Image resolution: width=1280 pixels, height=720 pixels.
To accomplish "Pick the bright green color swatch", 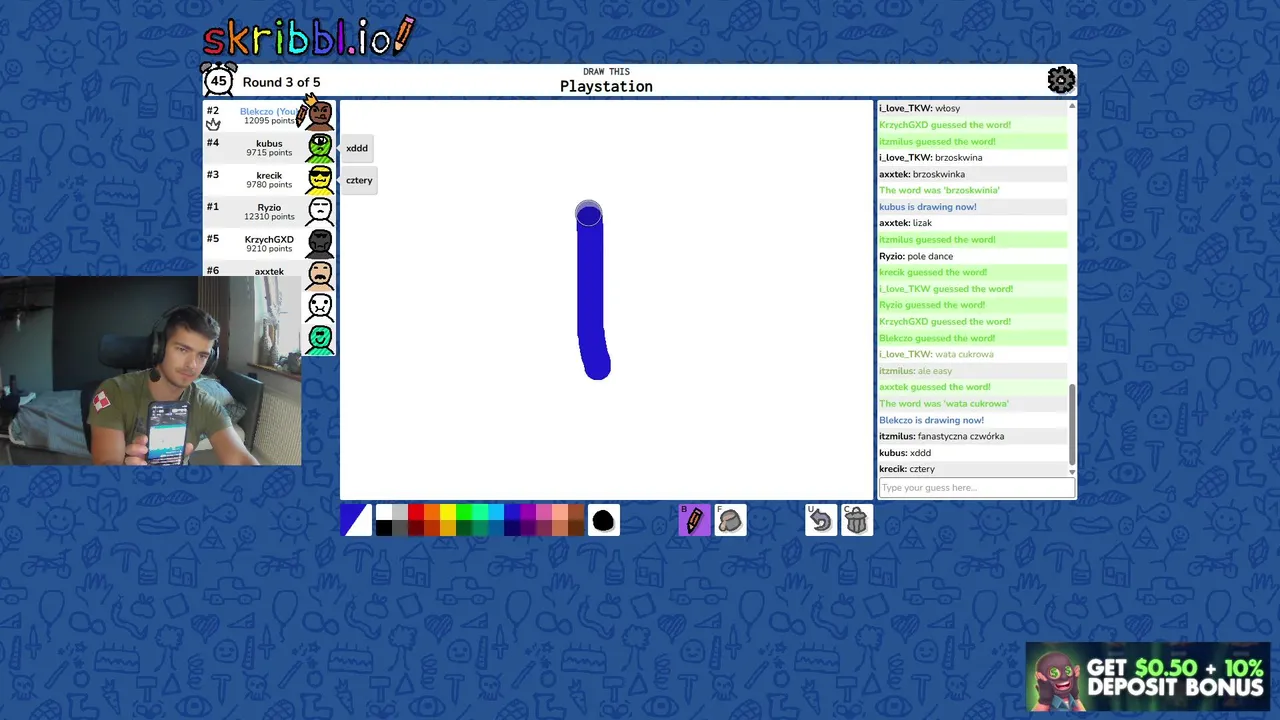I will (464, 512).
